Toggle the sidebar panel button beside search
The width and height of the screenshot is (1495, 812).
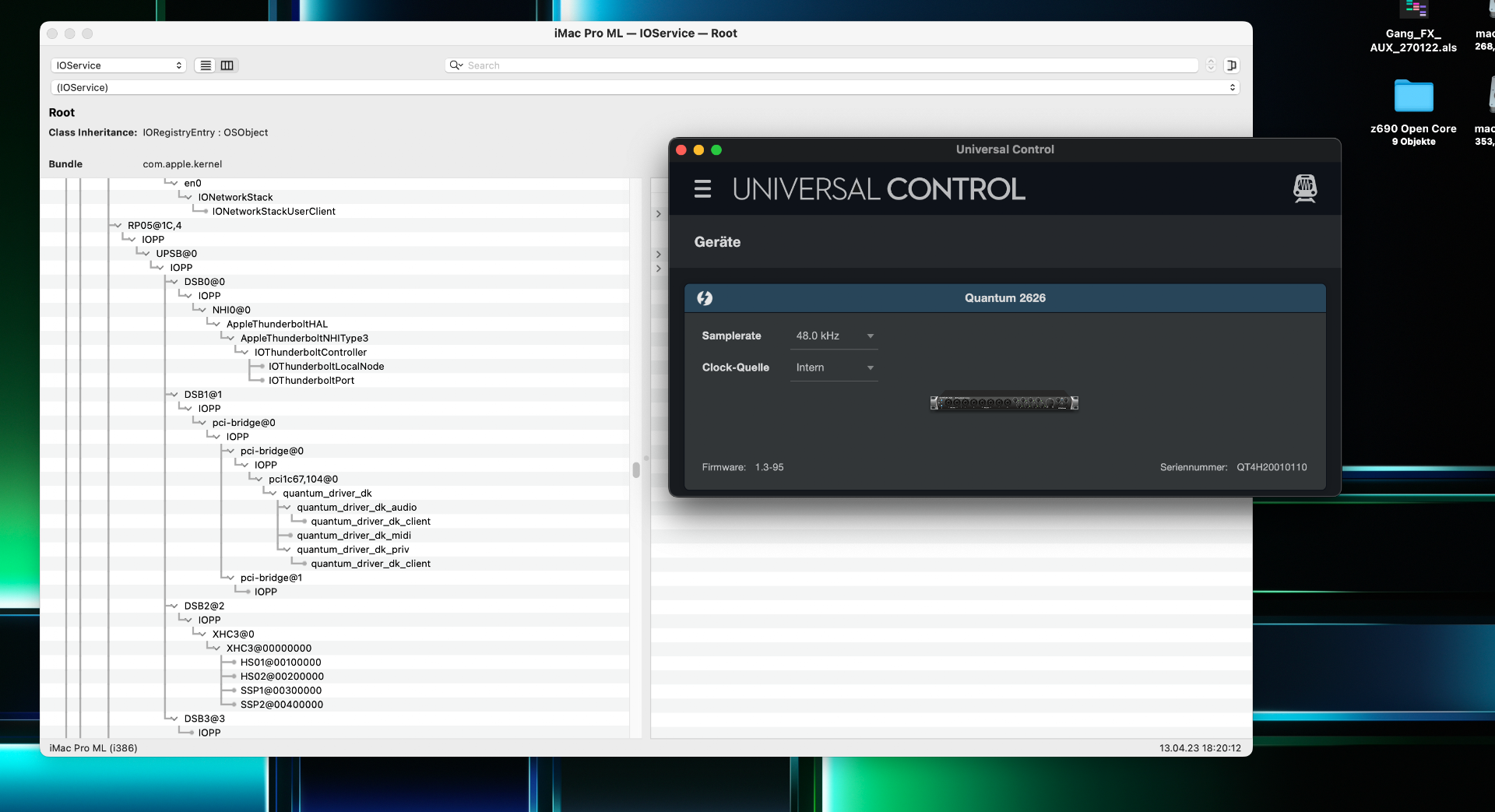[x=1232, y=65]
